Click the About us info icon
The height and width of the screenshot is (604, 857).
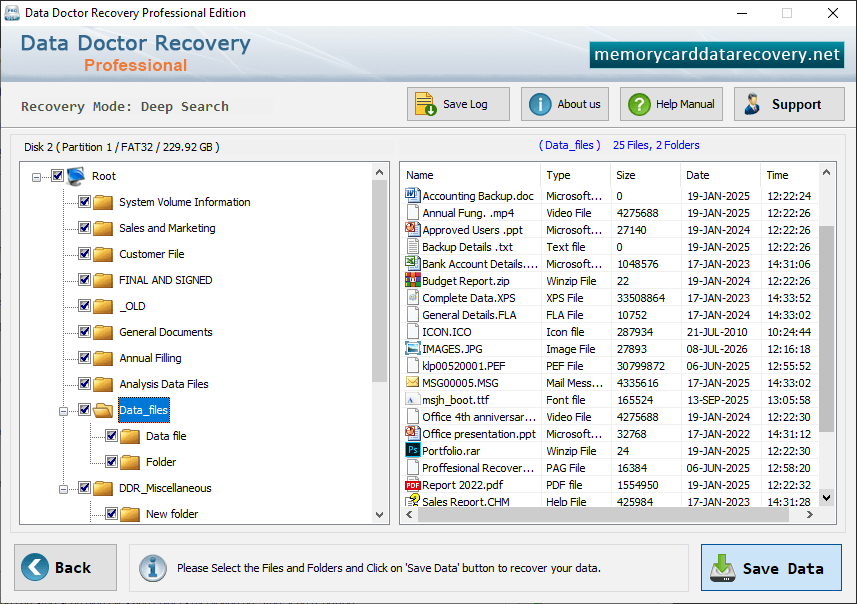click(540, 104)
